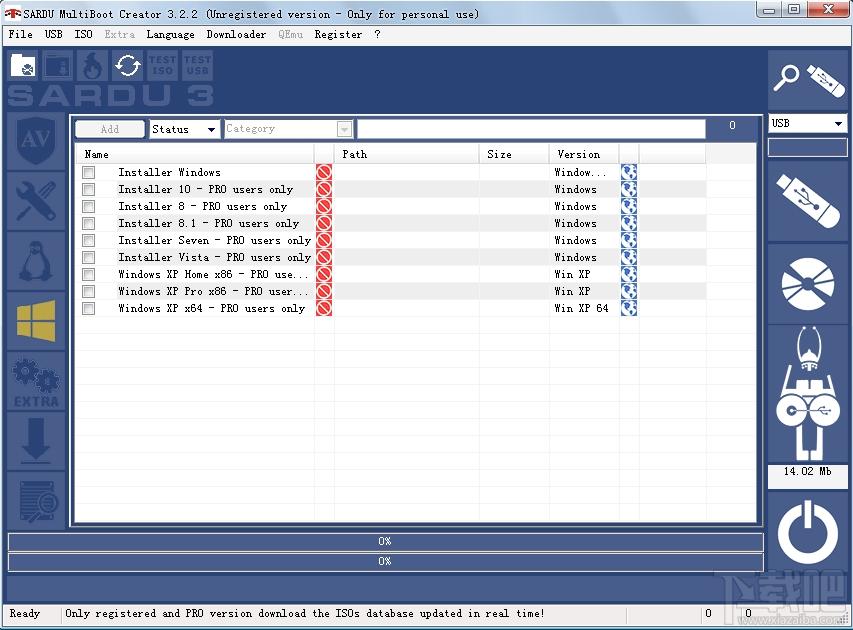
Task: Click the download arrow sidebar icon
Action: [x=36, y=441]
